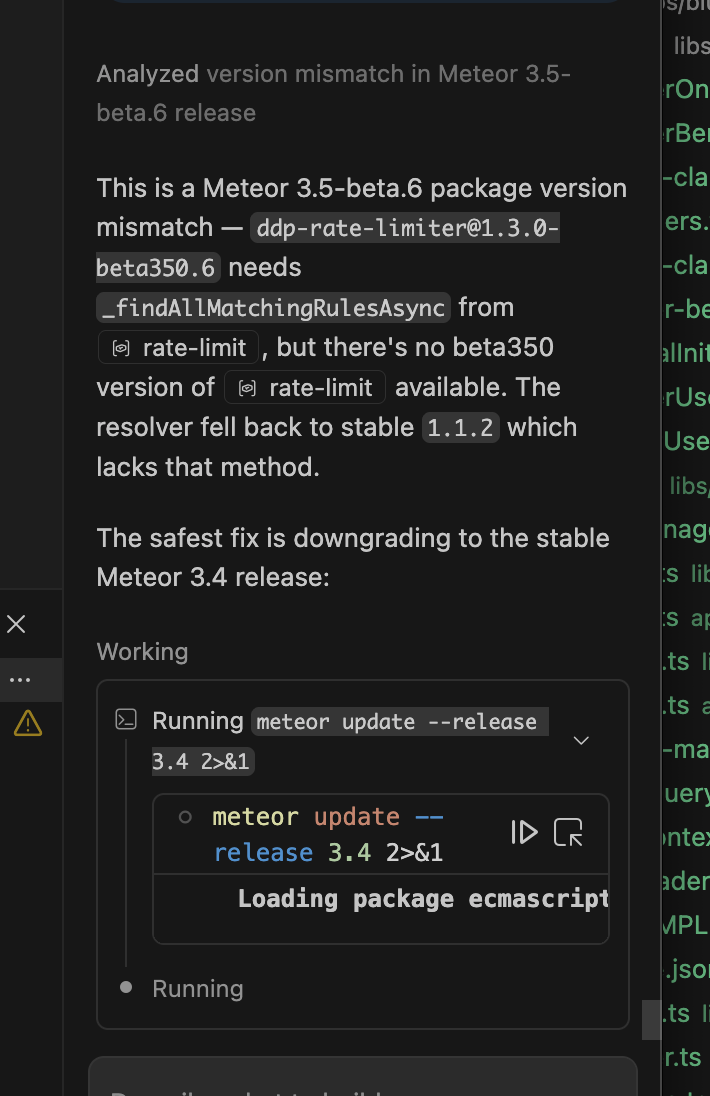This screenshot has width=710, height=1096.
Task: Collapse the Running command block chevron
Action: click(580, 740)
